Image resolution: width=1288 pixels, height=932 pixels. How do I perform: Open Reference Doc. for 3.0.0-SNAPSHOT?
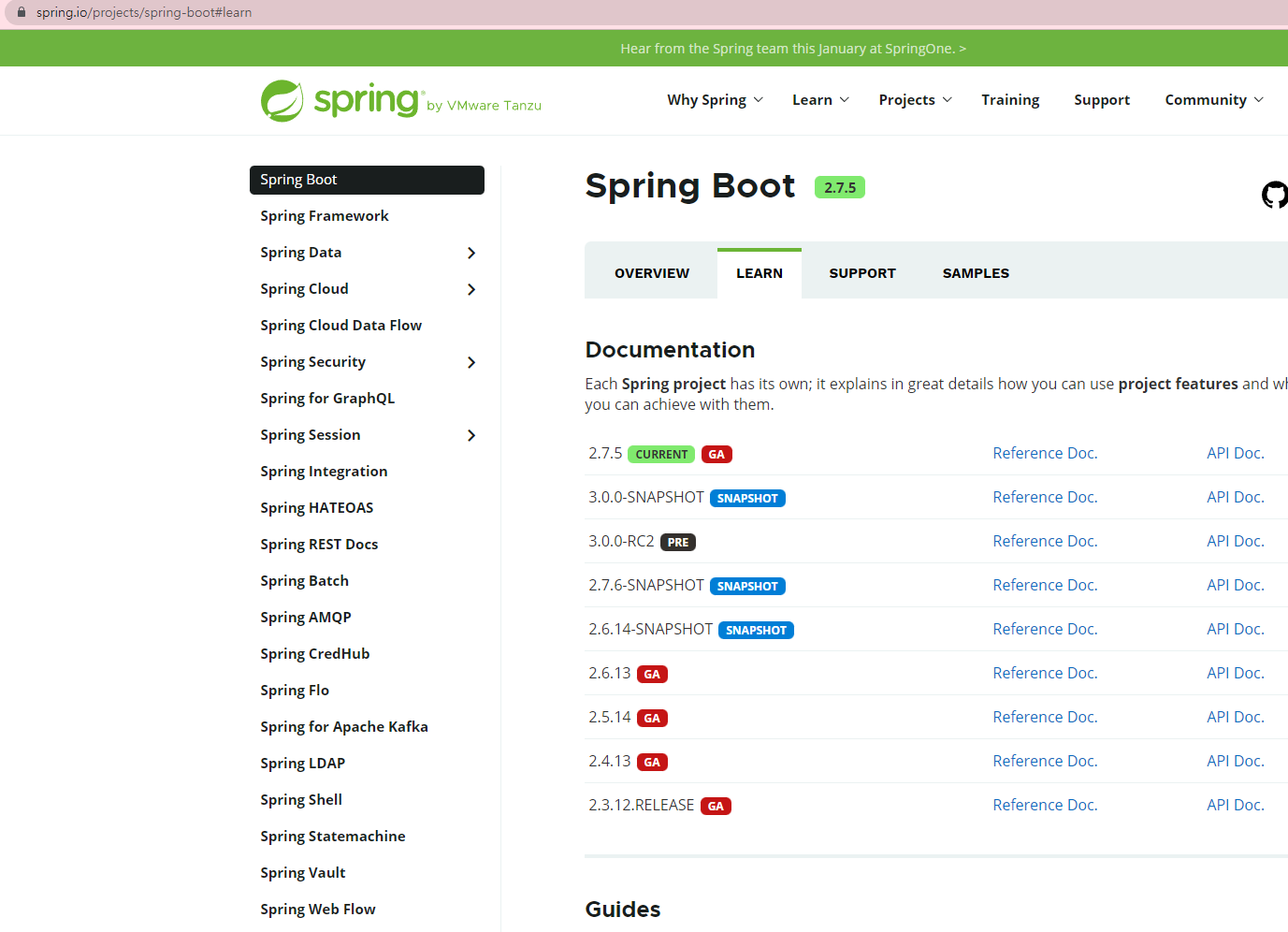pyautogui.click(x=1045, y=497)
